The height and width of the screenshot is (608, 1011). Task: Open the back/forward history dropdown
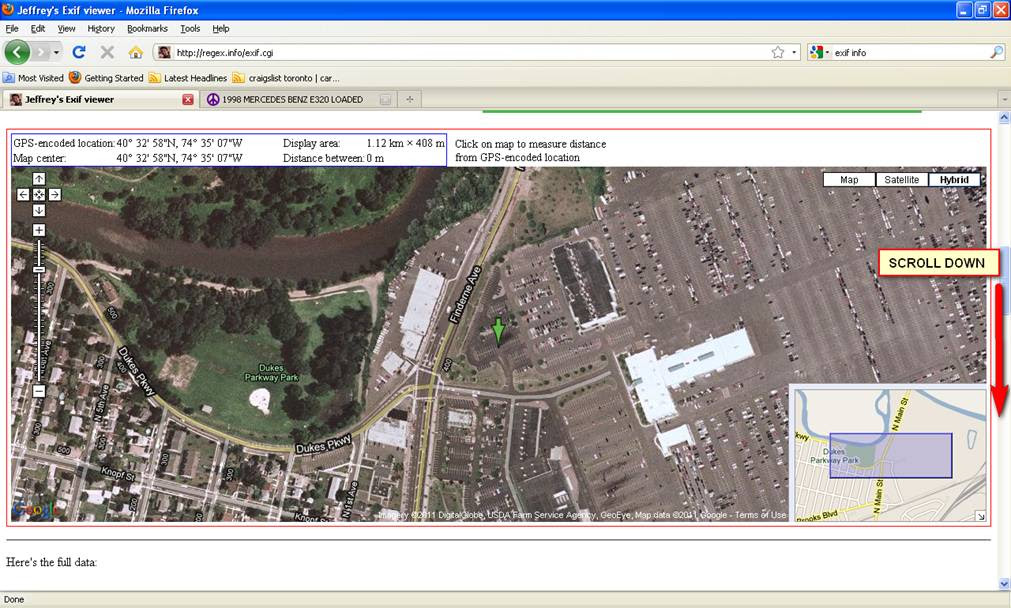(x=57, y=52)
